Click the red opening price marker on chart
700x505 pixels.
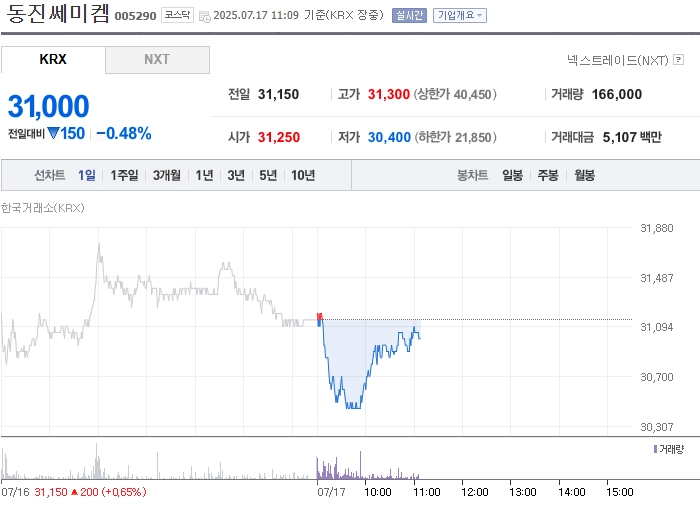(x=320, y=317)
